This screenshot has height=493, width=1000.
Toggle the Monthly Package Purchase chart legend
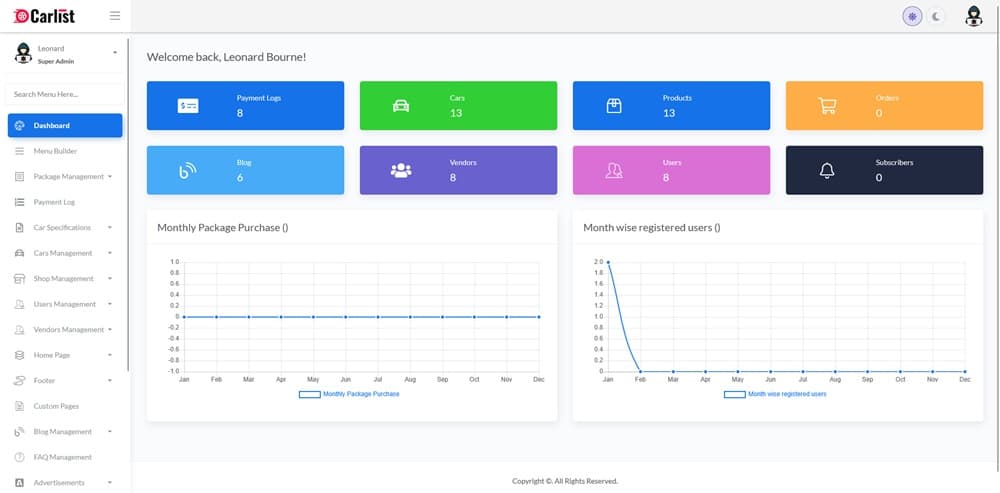pos(349,394)
